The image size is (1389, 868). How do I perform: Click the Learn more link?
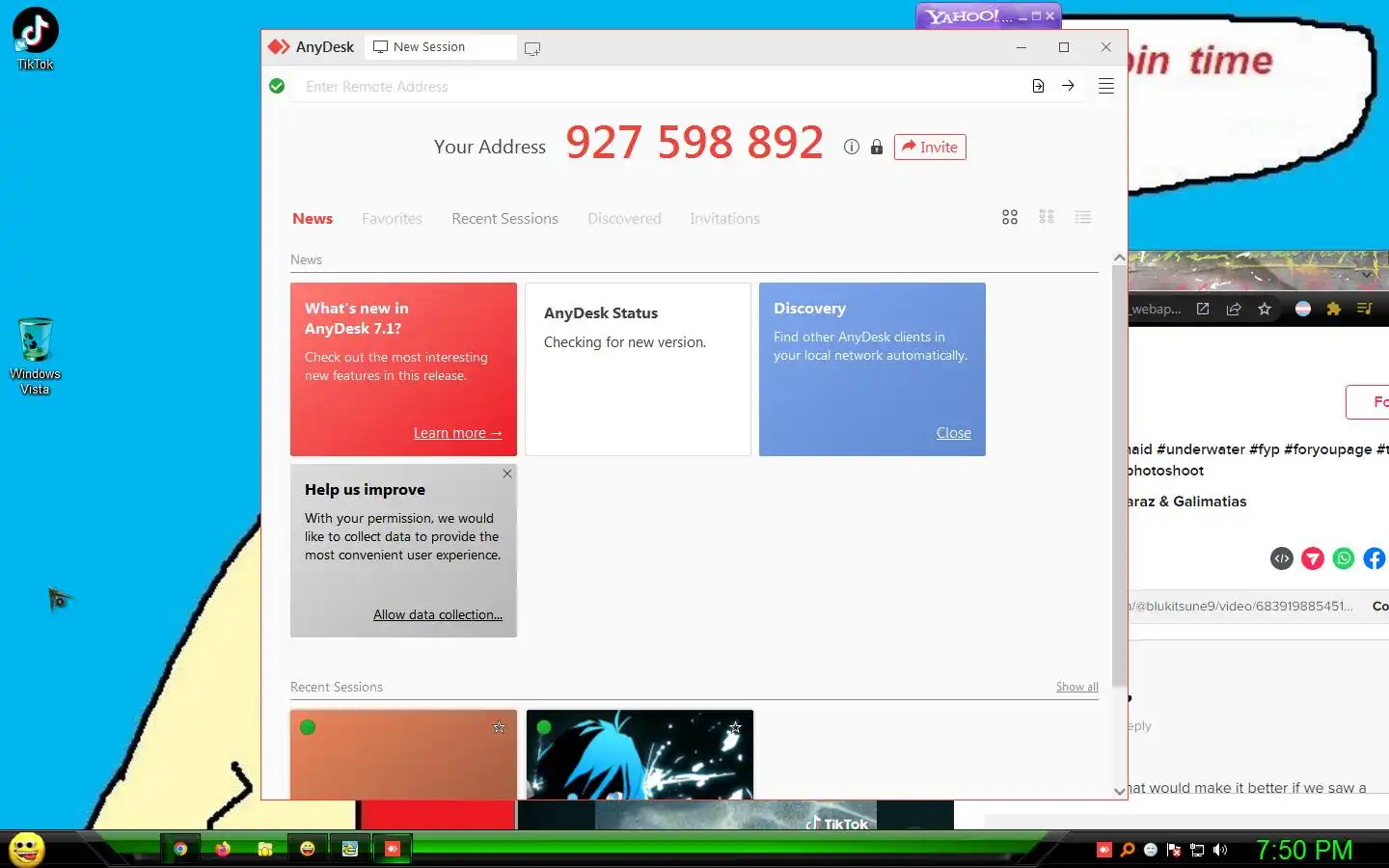[458, 433]
